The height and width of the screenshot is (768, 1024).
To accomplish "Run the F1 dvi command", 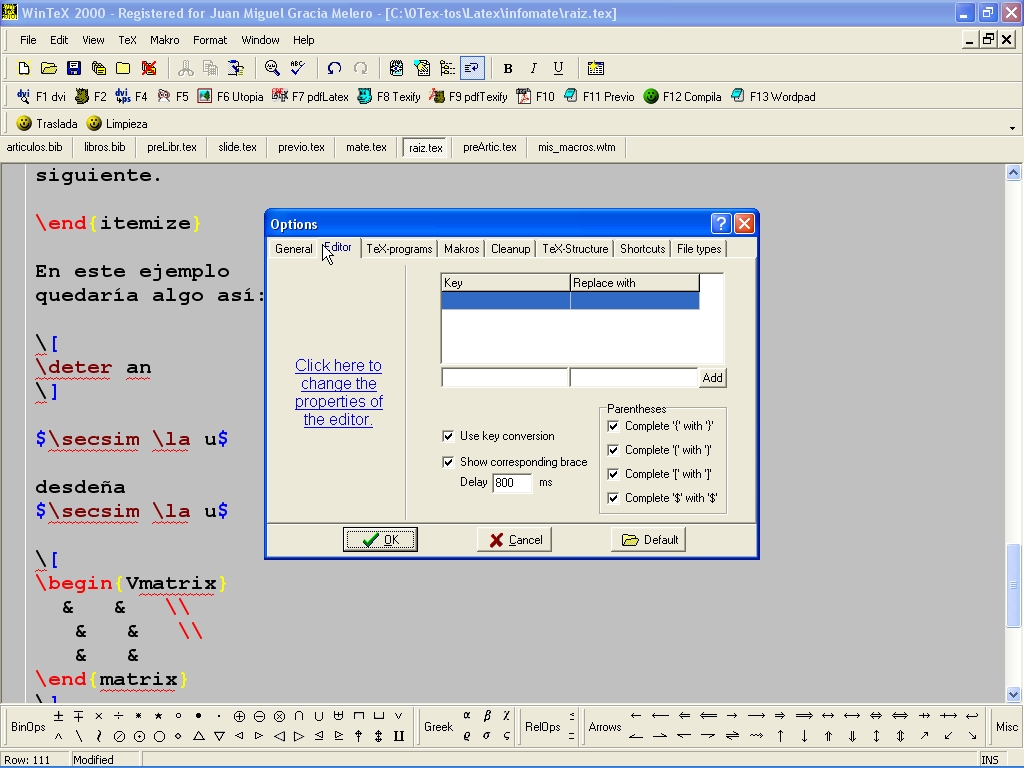I will [x=41, y=97].
